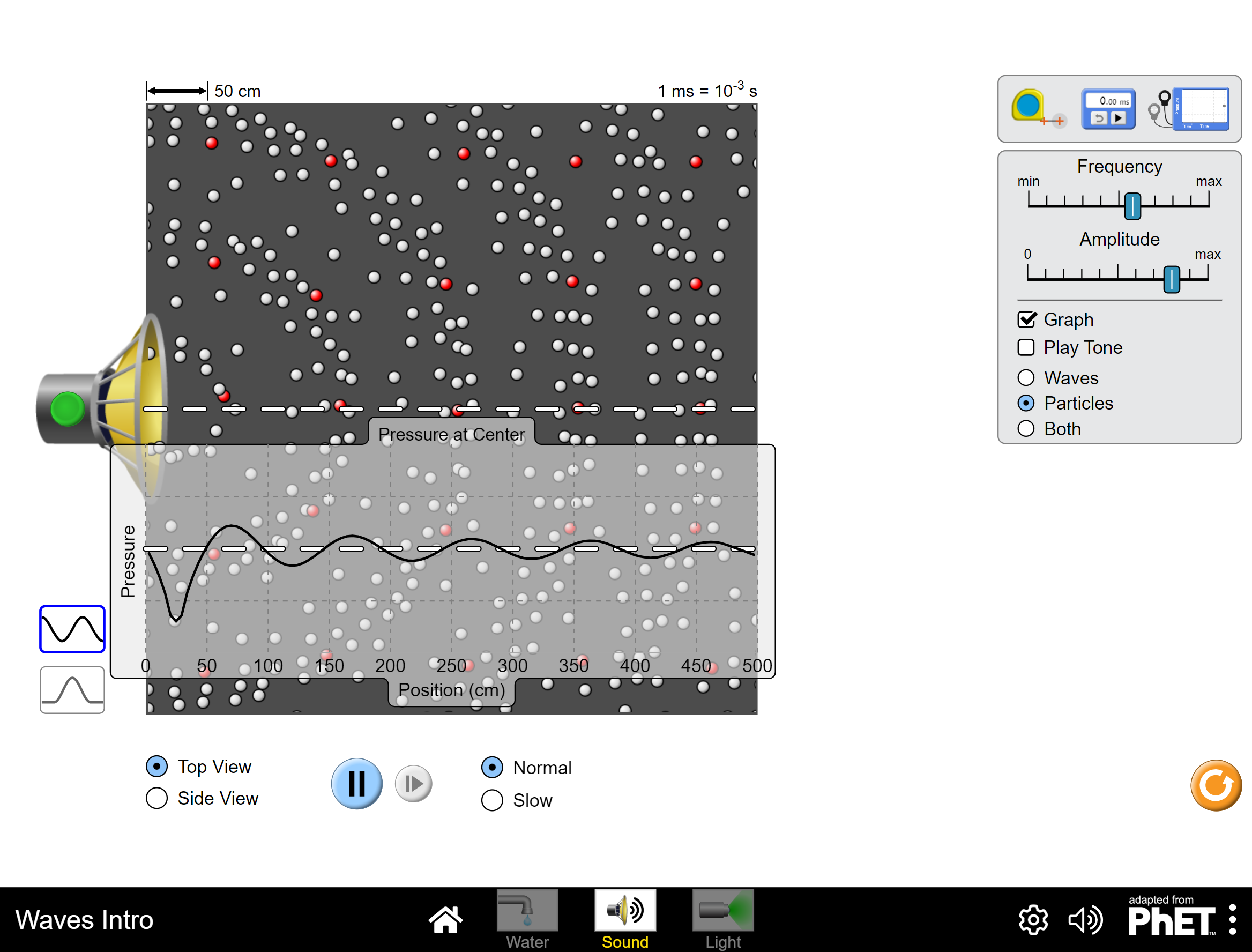Start the stopwatch play button
Image resolution: width=1252 pixels, height=952 pixels.
tap(1119, 118)
